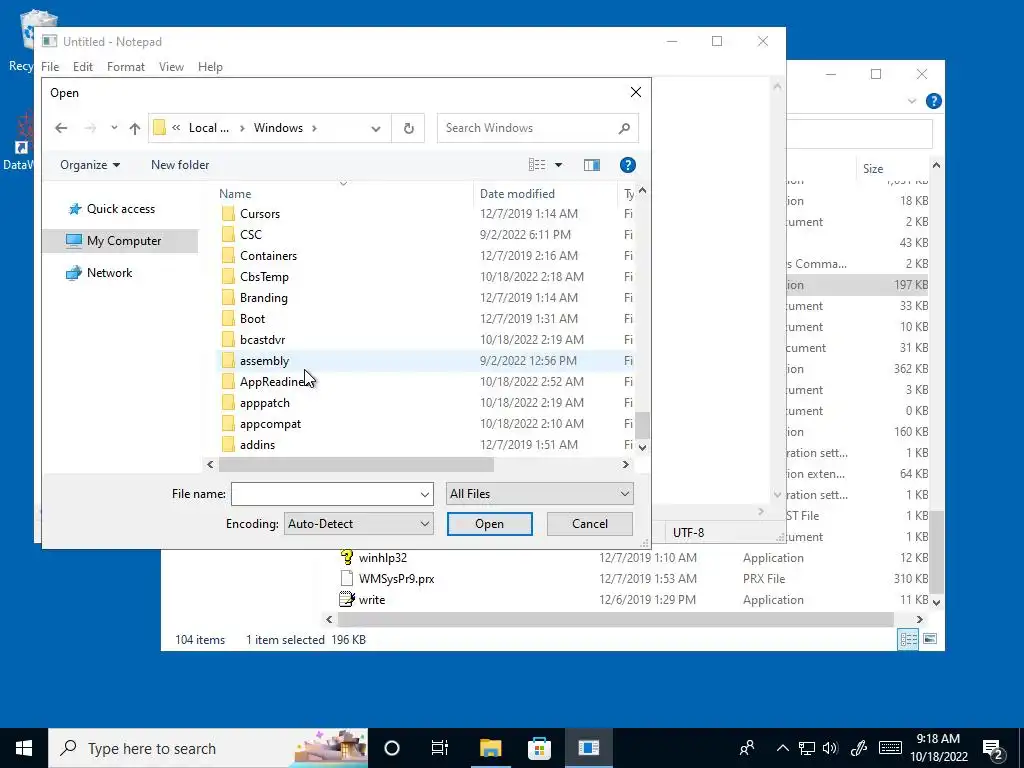The height and width of the screenshot is (768, 1024).
Task: Open the Open dialog help button
Action: 628,165
